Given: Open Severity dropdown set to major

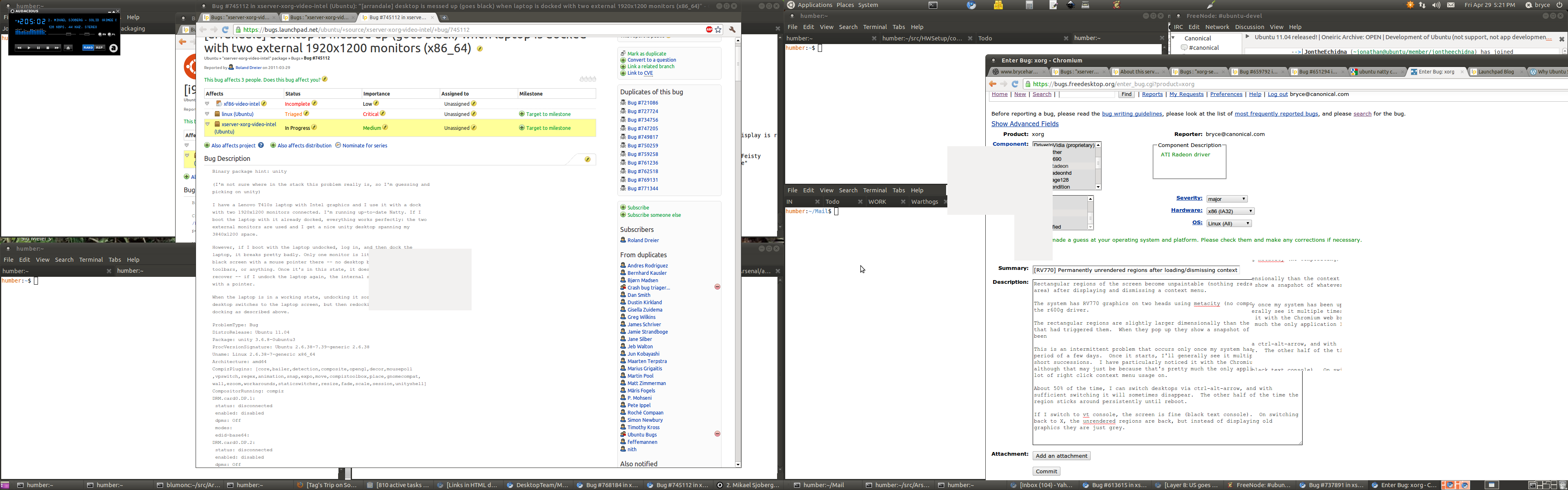Looking at the screenshot, I should pyautogui.click(x=1227, y=199).
